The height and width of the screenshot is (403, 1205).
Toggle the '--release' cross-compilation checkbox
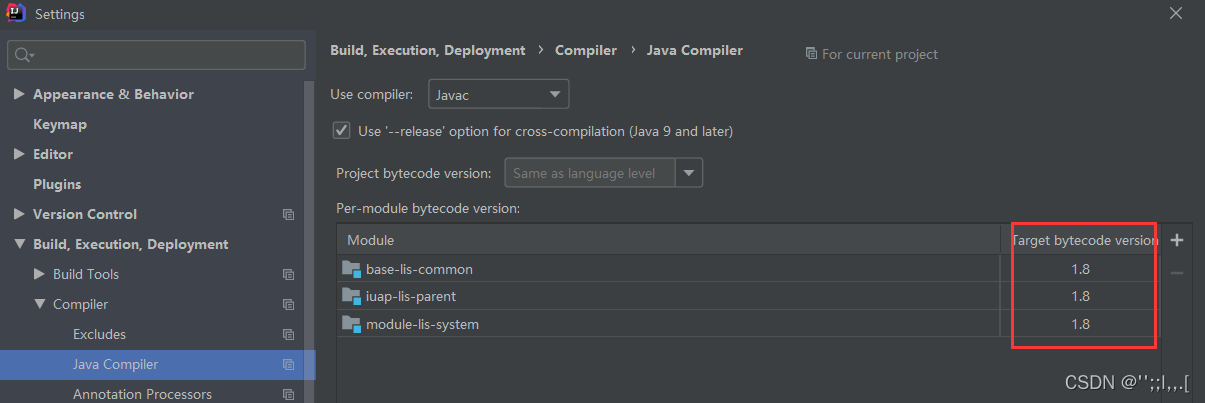[x=341, y=131]
